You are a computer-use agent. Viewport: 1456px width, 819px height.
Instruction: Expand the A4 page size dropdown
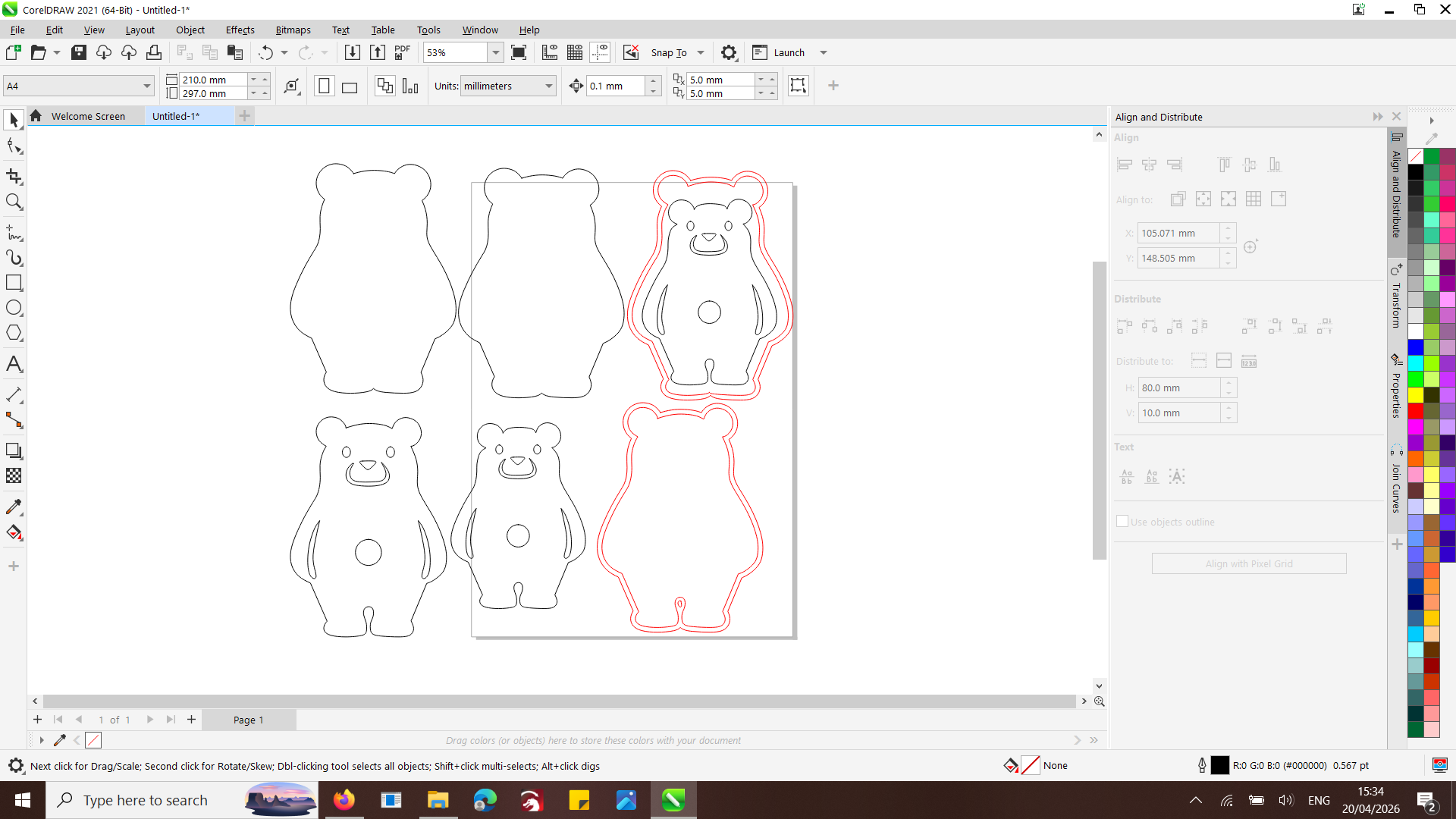[146, 86]
